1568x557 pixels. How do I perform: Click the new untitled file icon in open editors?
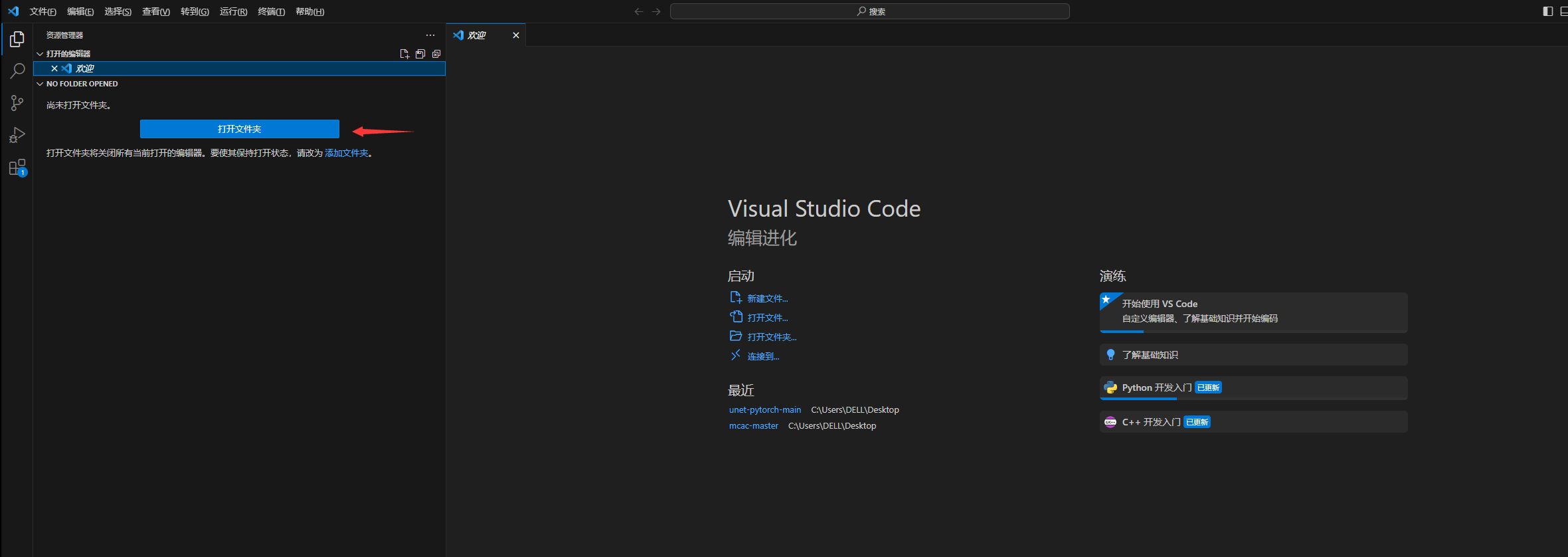tap(404, 54)
